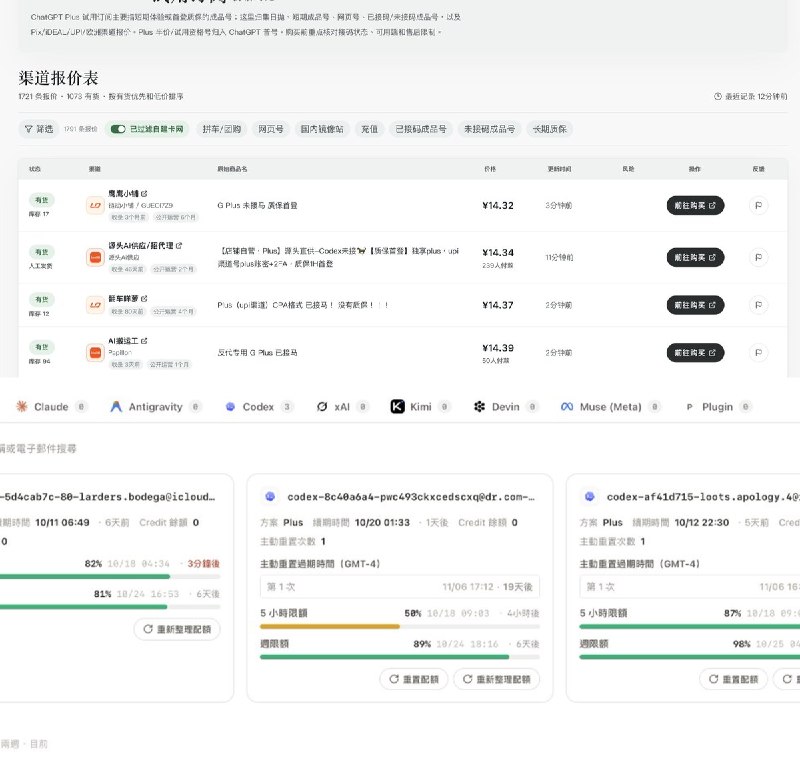Click 重置配額 on codex-8c40a6a4 card
Screen dimensions: 800x761
point(414,679)
